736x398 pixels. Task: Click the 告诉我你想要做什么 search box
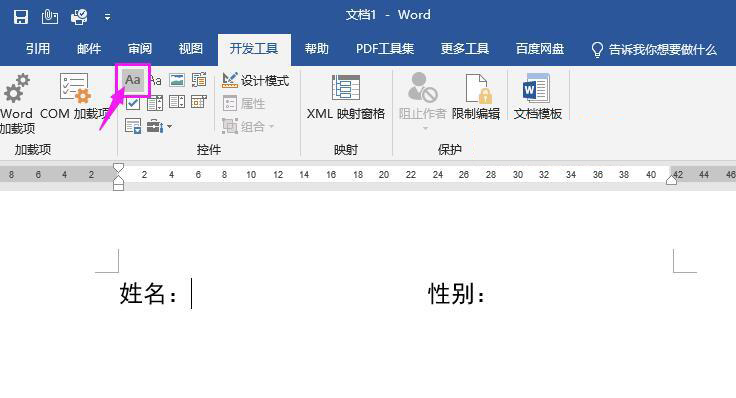click(654, 49)
